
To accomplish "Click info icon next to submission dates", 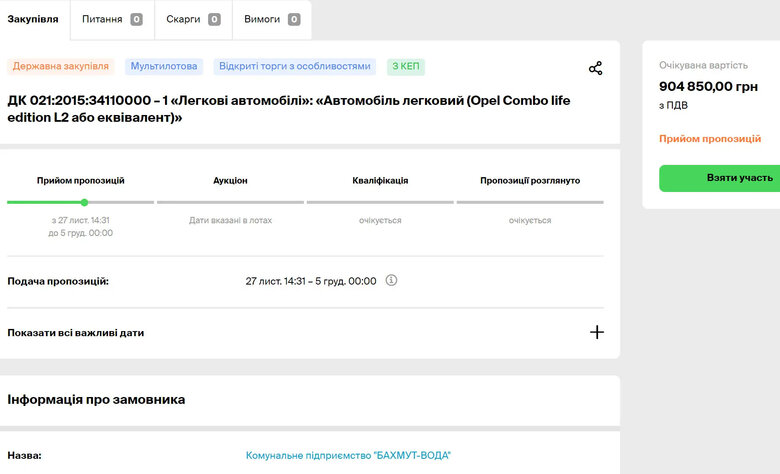I will 391,281.
